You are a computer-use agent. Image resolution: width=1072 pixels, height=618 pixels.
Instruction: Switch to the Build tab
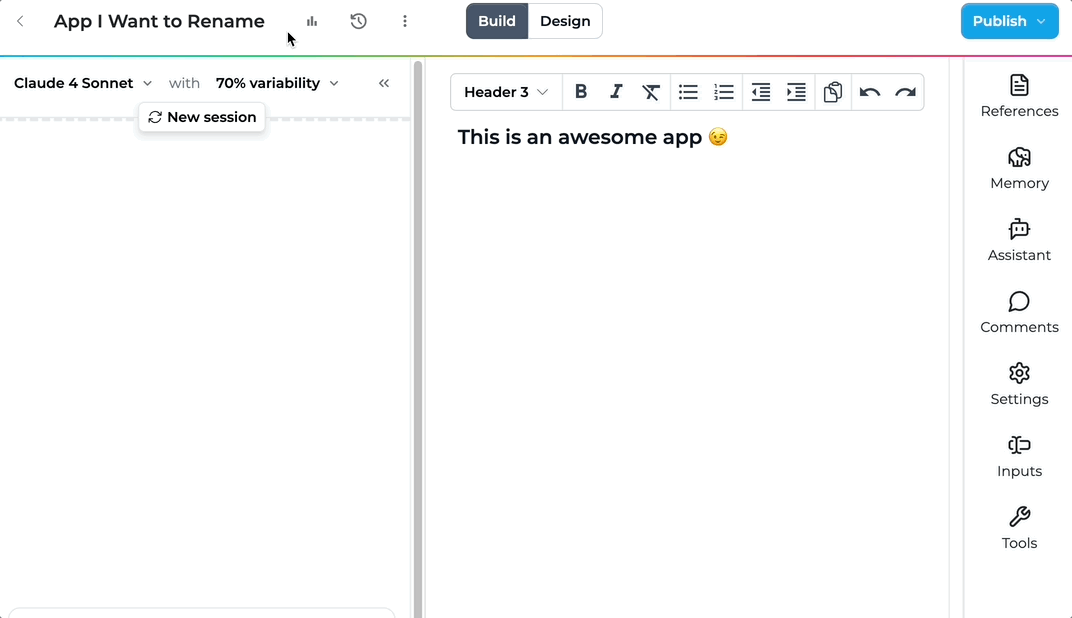497,21
